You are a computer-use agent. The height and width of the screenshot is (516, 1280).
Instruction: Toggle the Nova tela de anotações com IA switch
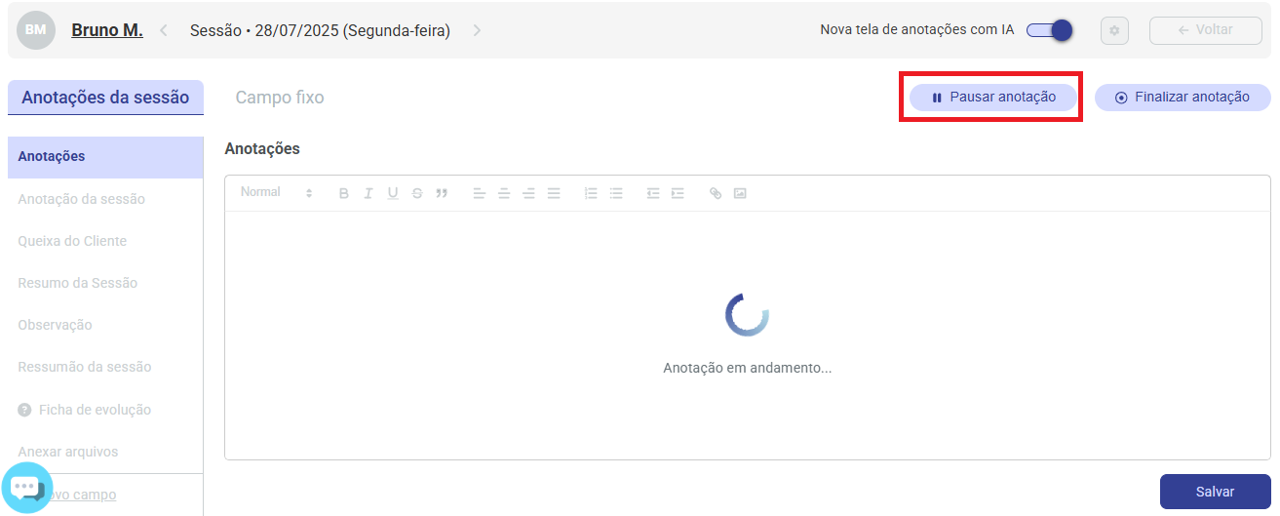tap(1050, 30)
